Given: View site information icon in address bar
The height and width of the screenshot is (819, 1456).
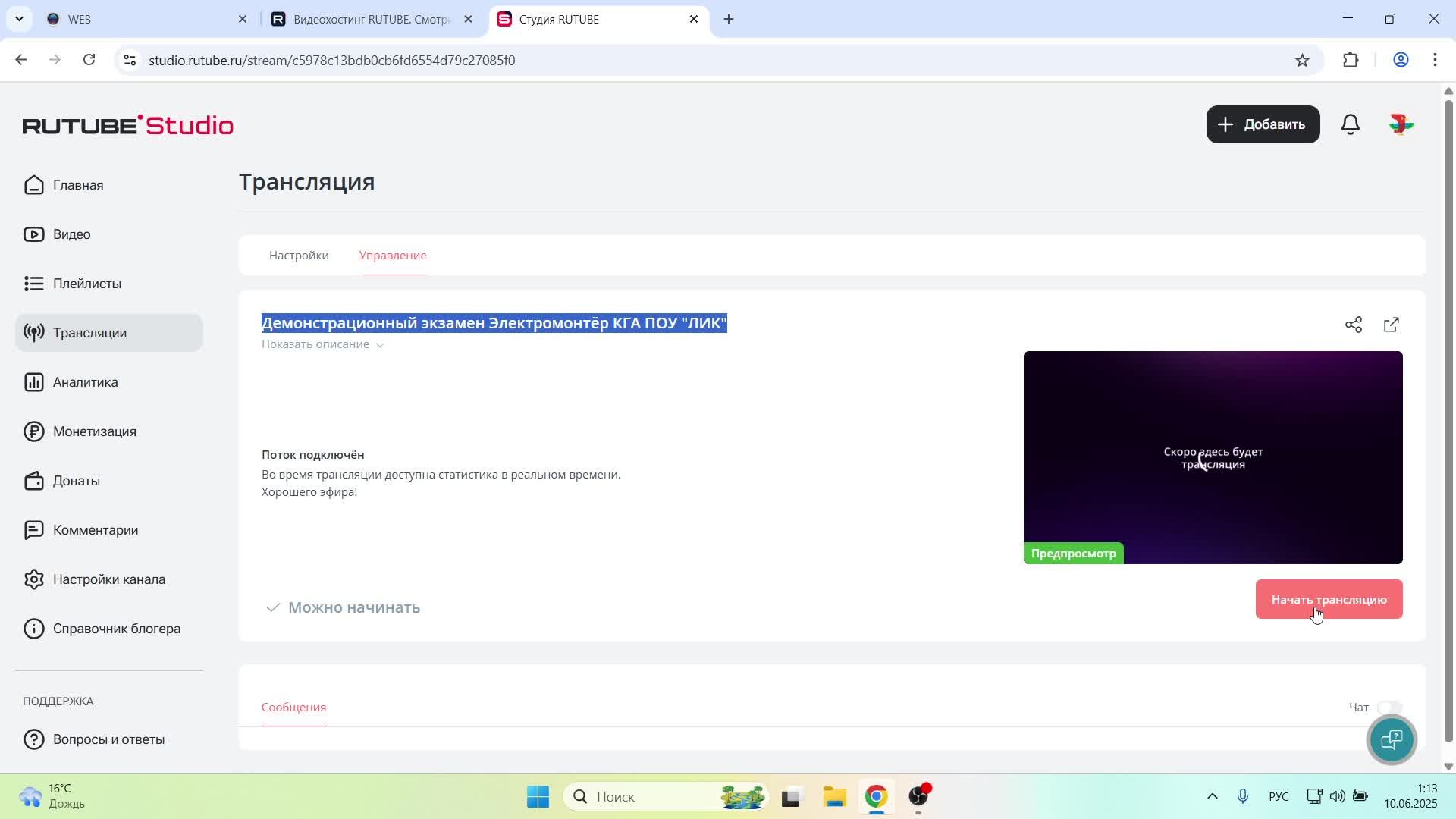Looking at the screenshot, I should (x=130, y=60).
